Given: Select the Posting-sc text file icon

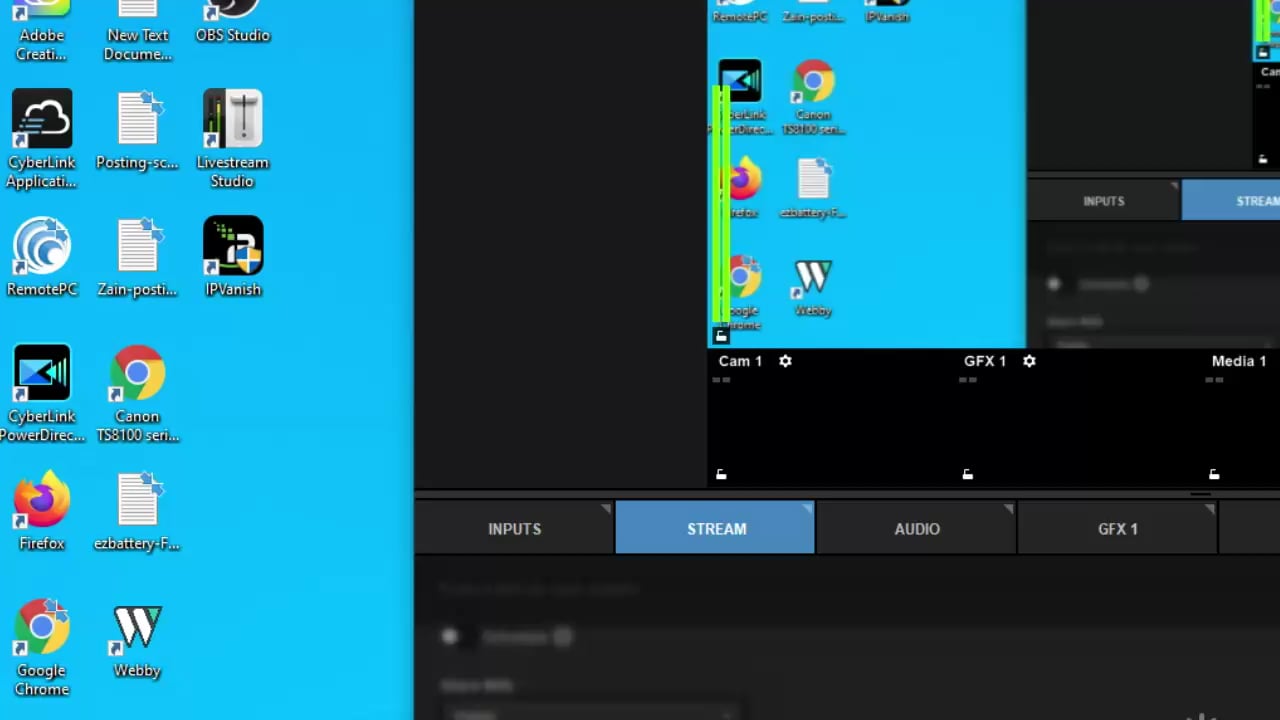Looking at the screenshot, I should click(x=137, y=130).
